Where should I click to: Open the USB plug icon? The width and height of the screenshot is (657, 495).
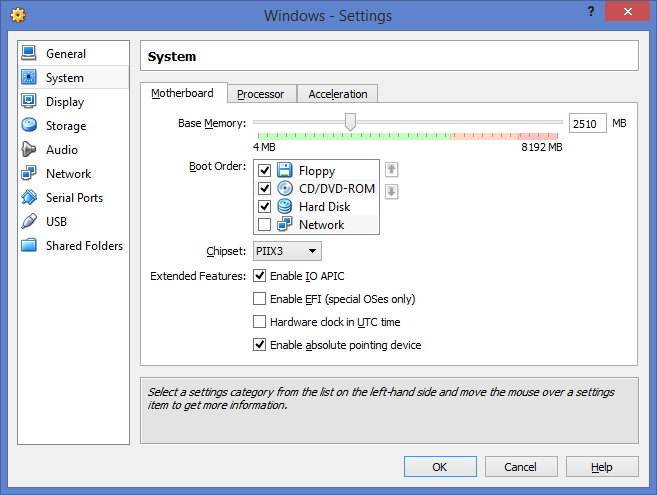click(x=29, y=221)
